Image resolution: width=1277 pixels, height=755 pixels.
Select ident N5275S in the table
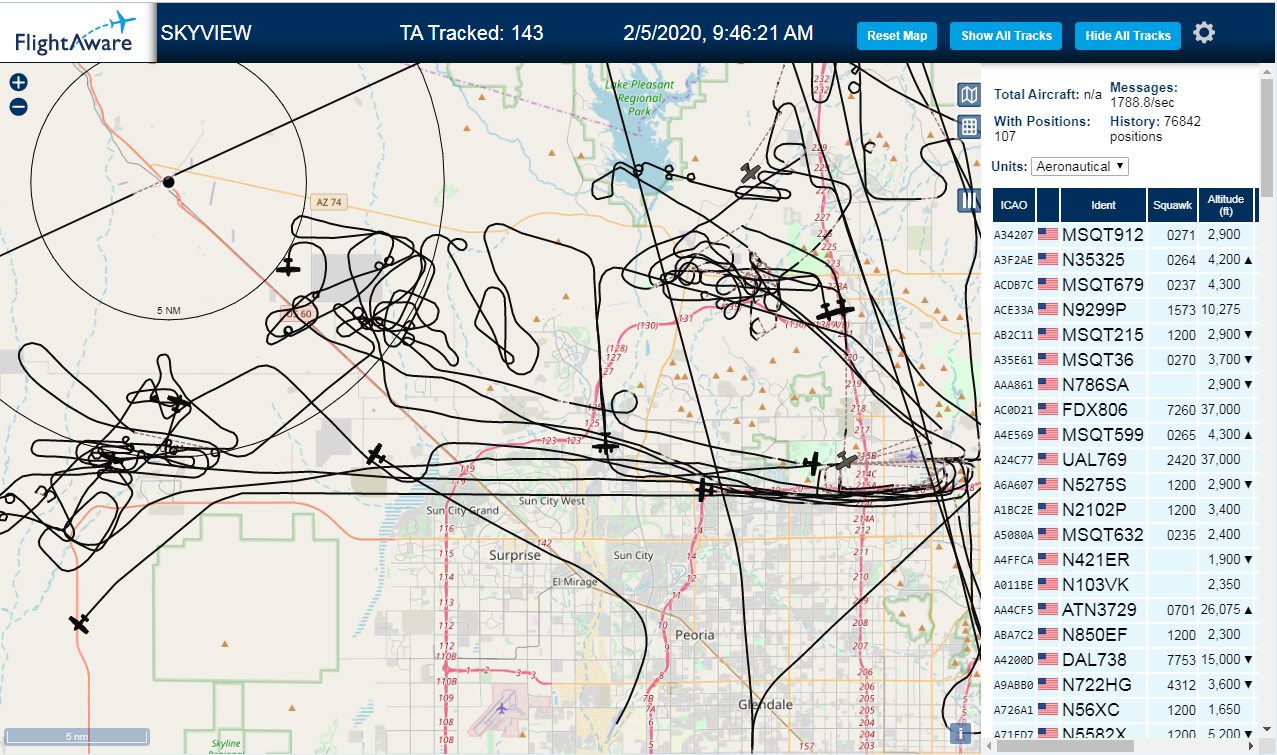point(1094,485)
